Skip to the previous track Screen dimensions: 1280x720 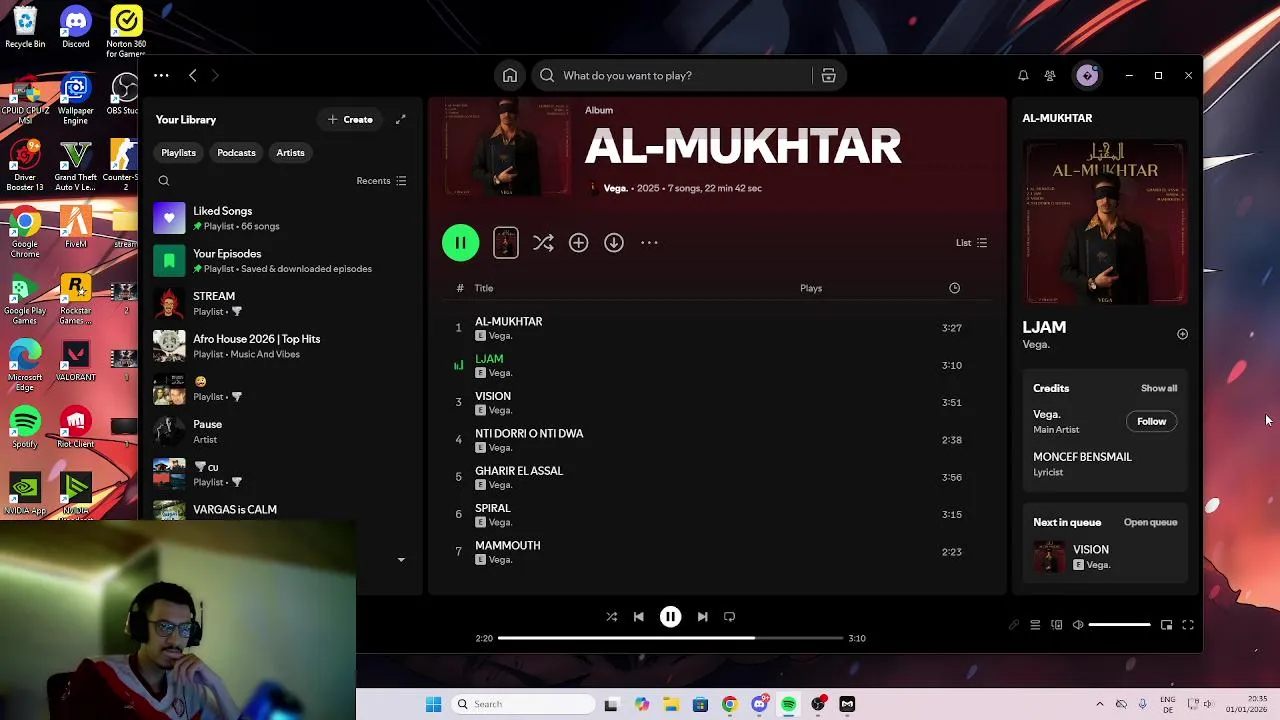tap(638, 617)
